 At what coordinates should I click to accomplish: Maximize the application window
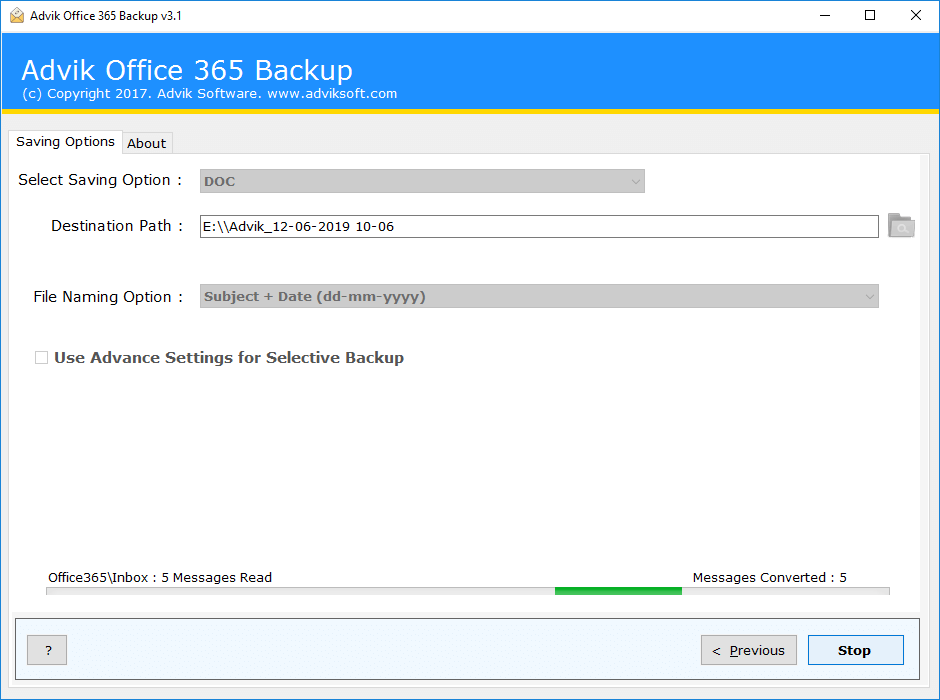(x=870, y=16)
